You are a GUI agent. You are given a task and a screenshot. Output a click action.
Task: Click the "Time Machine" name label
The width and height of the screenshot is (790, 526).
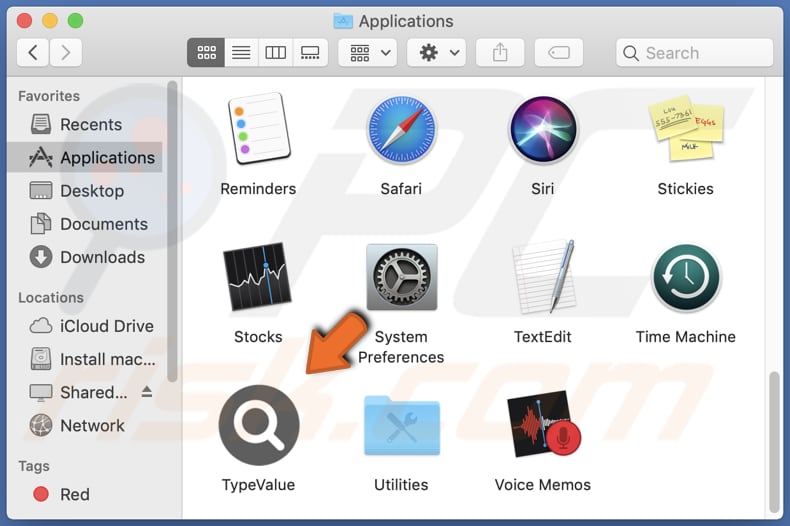point(686,337)
